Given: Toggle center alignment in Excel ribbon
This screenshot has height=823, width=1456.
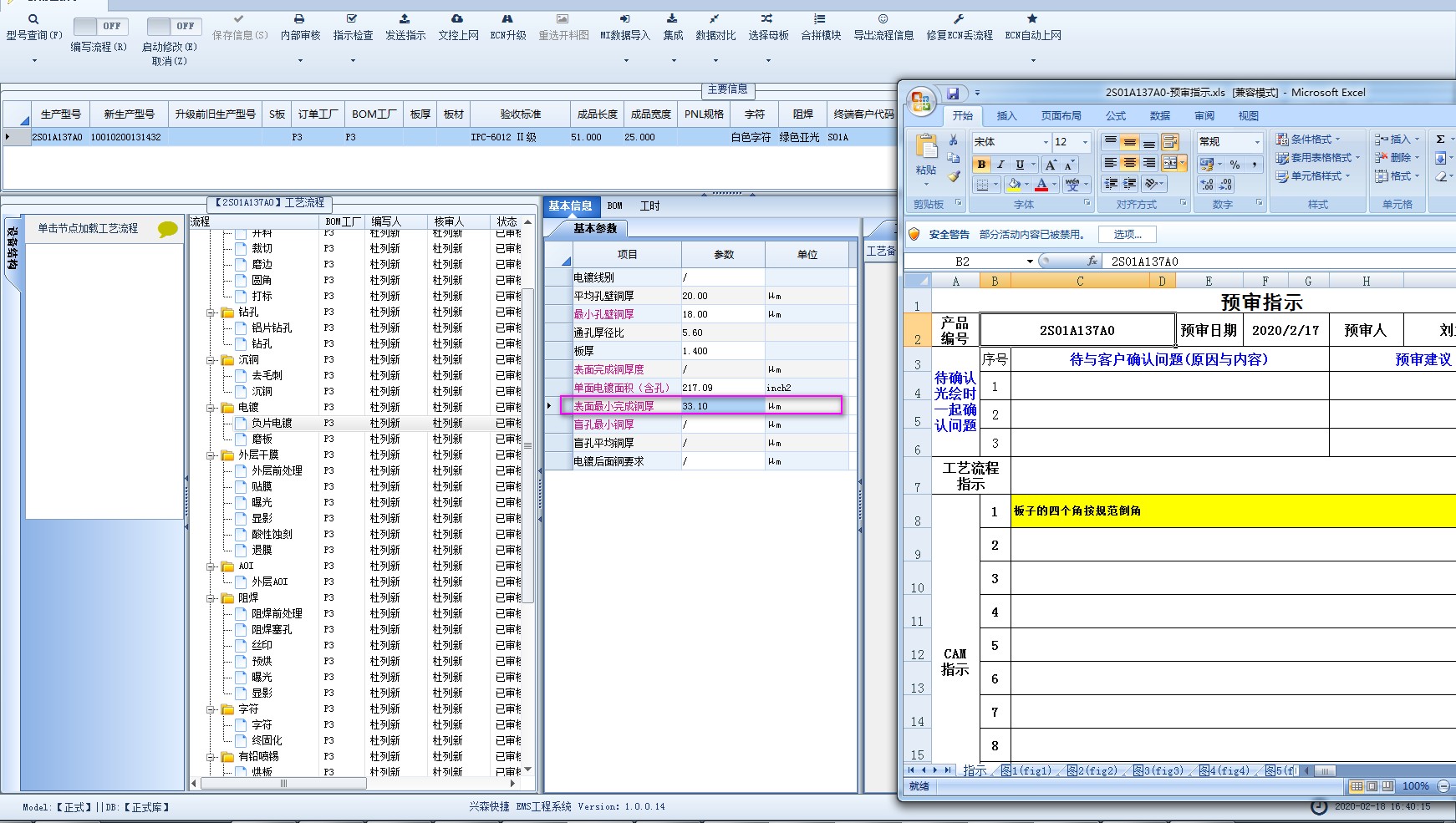Looking at the screenshot, I should [x=1129, y=163].
